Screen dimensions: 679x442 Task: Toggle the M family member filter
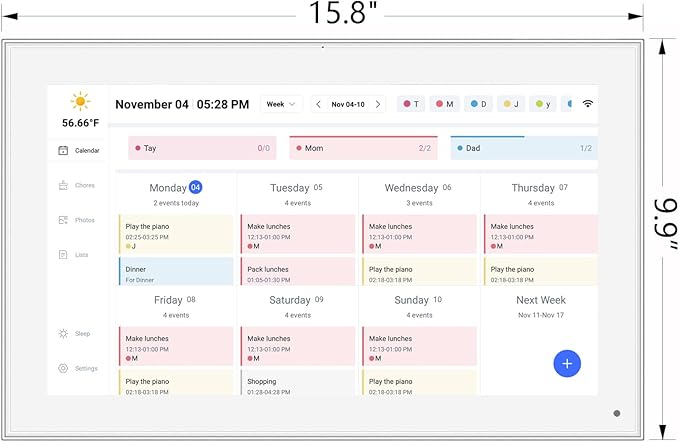pyautogui.click(x=444, y=104)
